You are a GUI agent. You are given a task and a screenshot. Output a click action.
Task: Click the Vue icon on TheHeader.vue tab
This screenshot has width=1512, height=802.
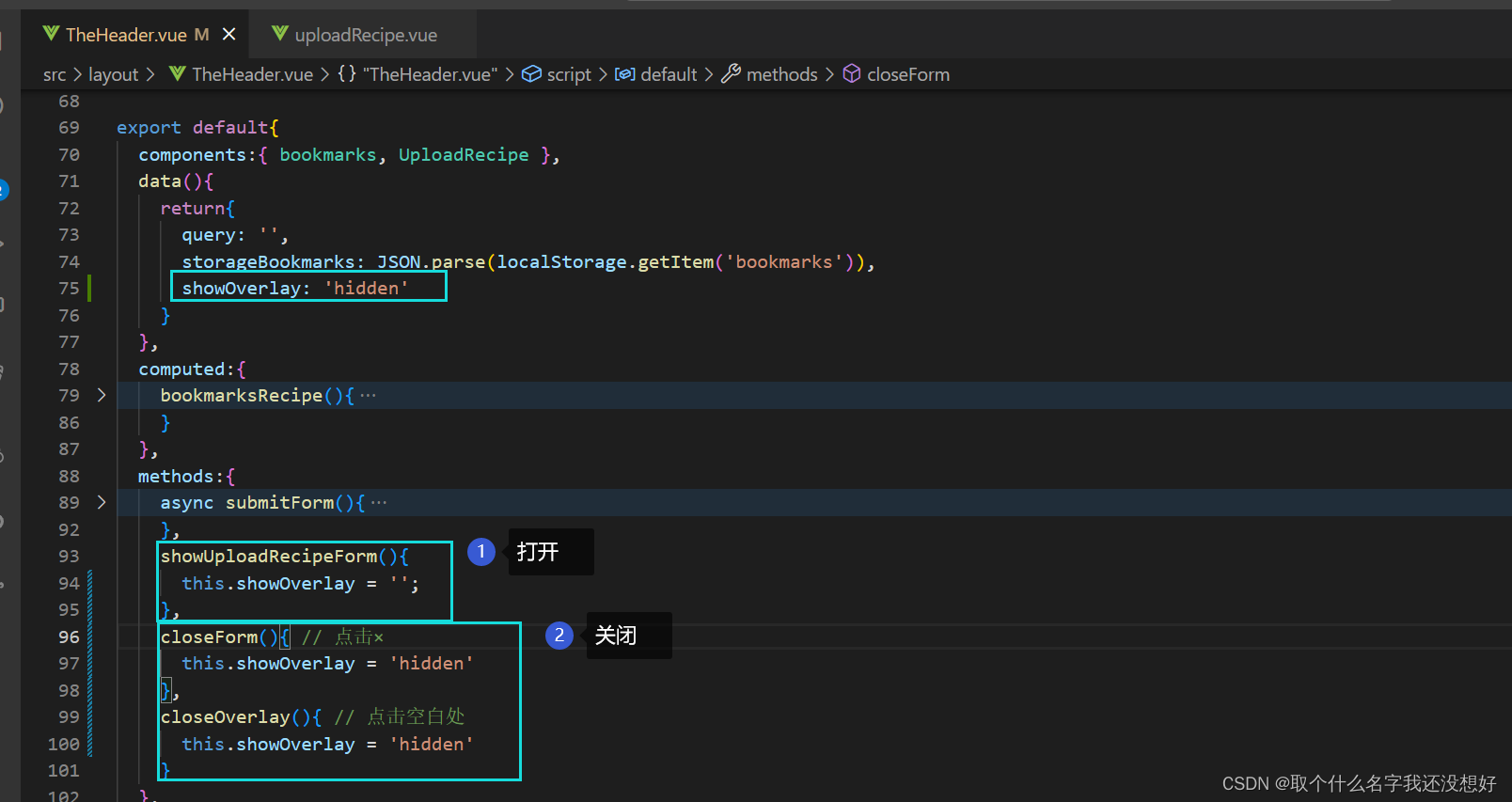tap(51, 34)
